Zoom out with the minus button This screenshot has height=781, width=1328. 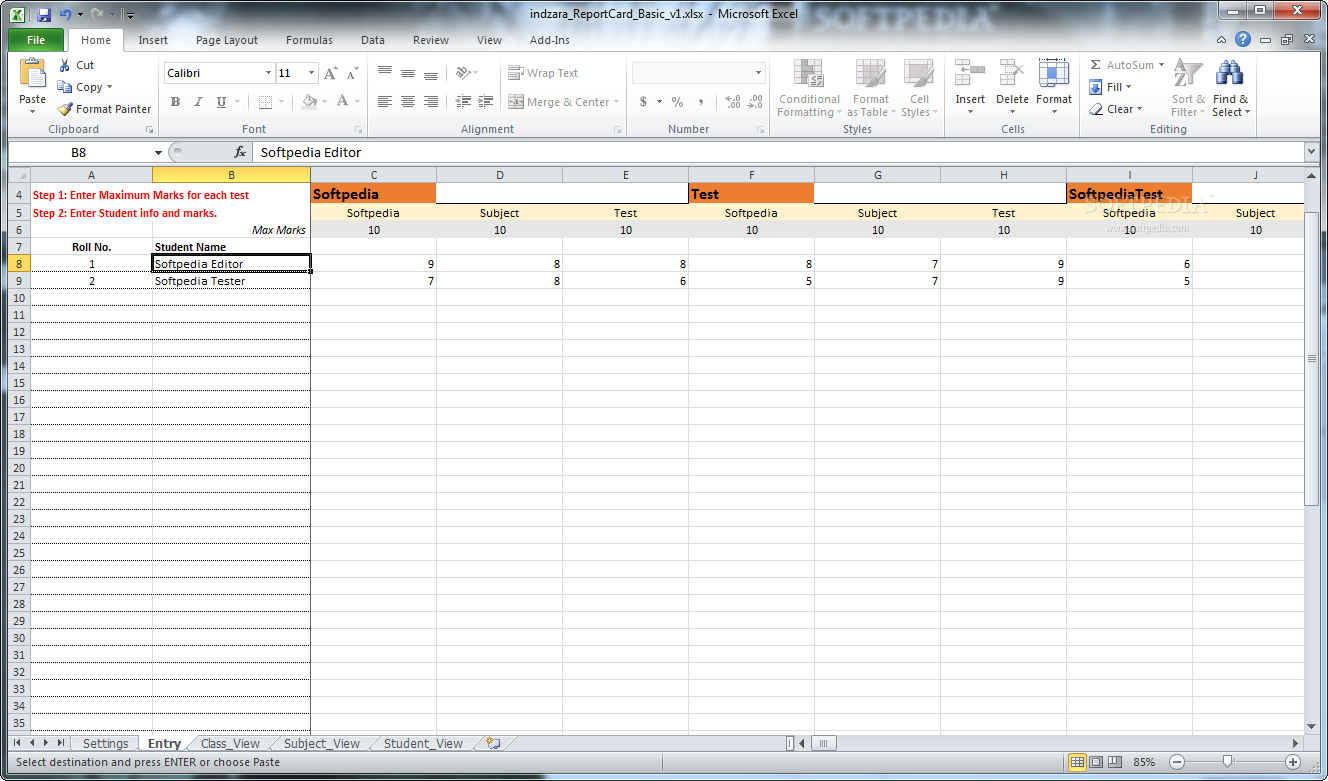click(1176, 762)
